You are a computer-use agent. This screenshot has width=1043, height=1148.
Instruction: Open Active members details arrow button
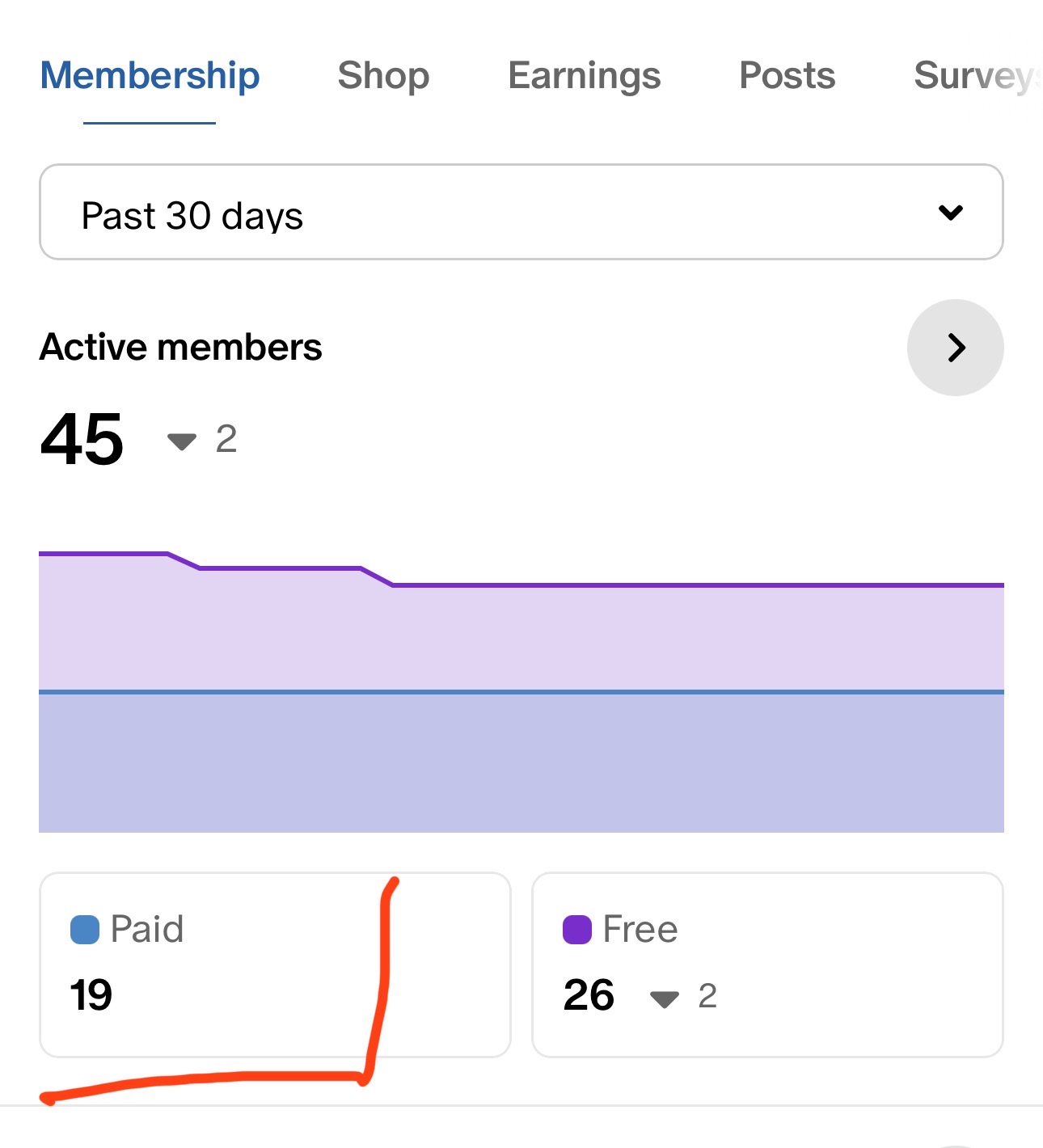point(955,348)
